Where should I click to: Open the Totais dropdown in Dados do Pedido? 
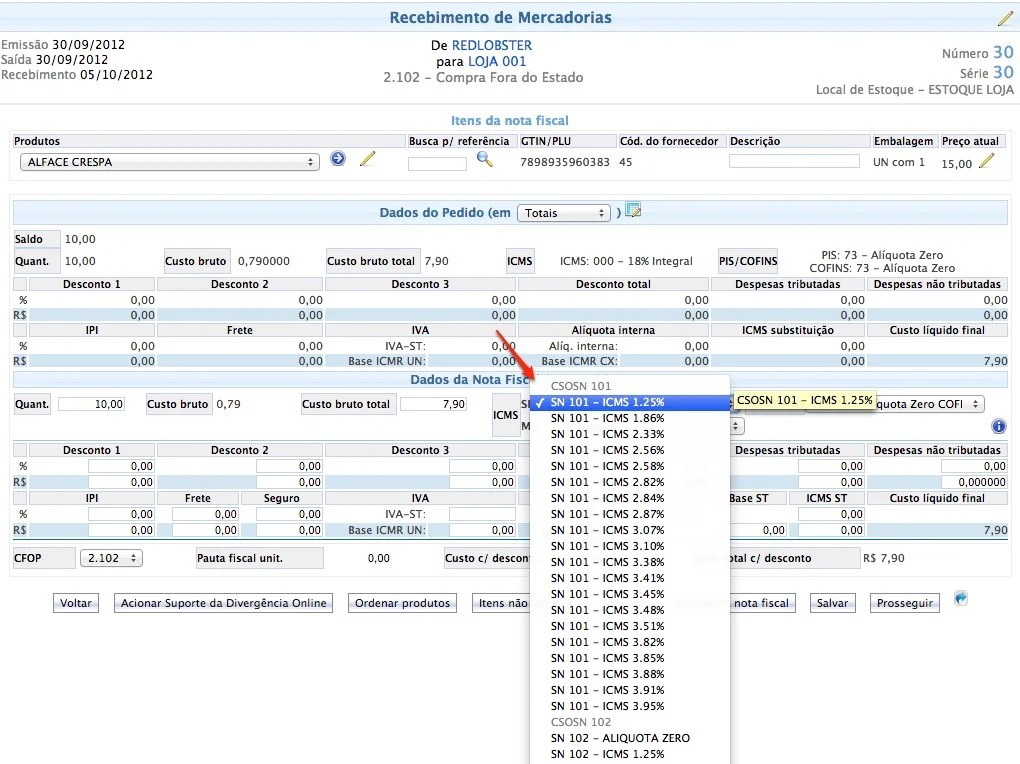point(563,213)
